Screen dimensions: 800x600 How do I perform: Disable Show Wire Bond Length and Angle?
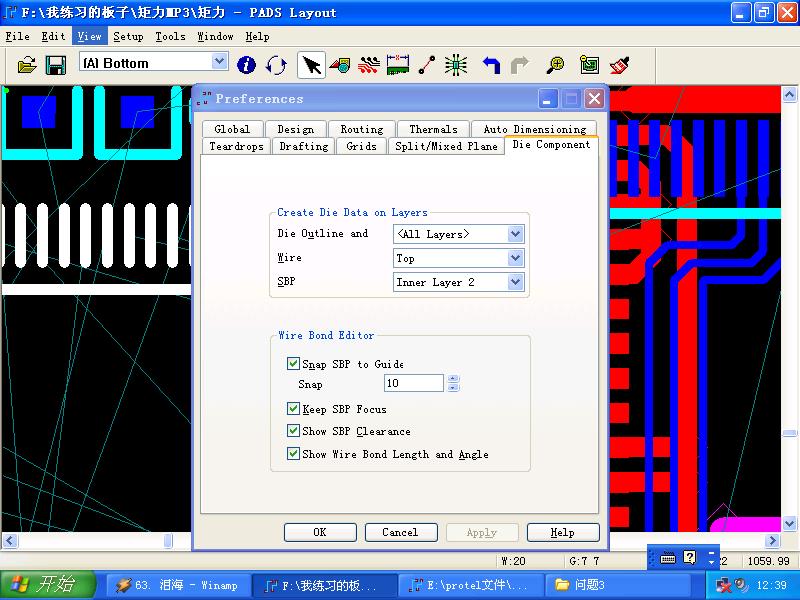point(294,454)
